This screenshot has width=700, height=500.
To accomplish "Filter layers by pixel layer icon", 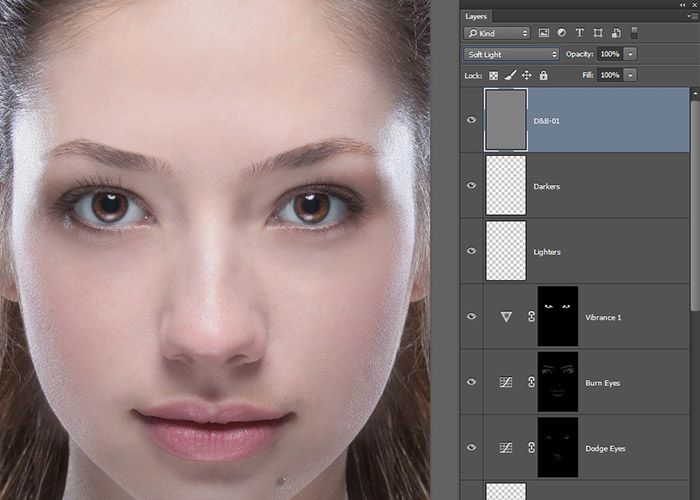I will [x=544, y=34].
